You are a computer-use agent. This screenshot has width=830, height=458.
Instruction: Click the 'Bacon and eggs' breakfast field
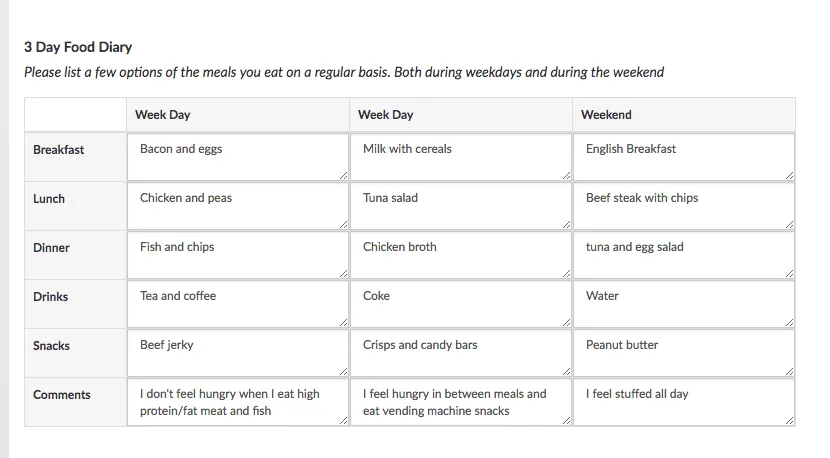(x=237, y=158)
